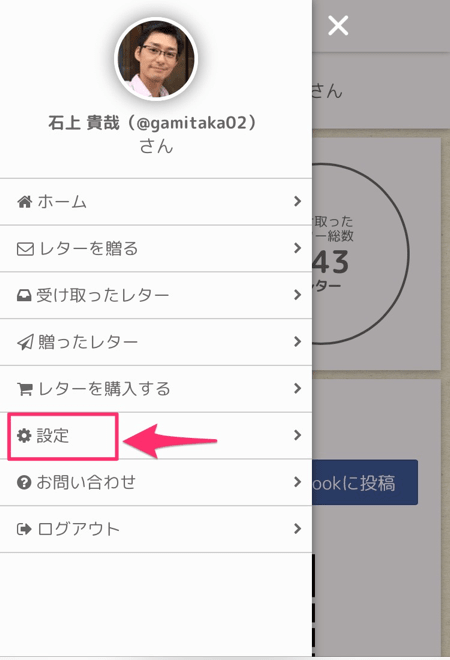Viewport: 450px width, 660px height.
Task: Close the side menu with X
Action: tap(338, 26)
